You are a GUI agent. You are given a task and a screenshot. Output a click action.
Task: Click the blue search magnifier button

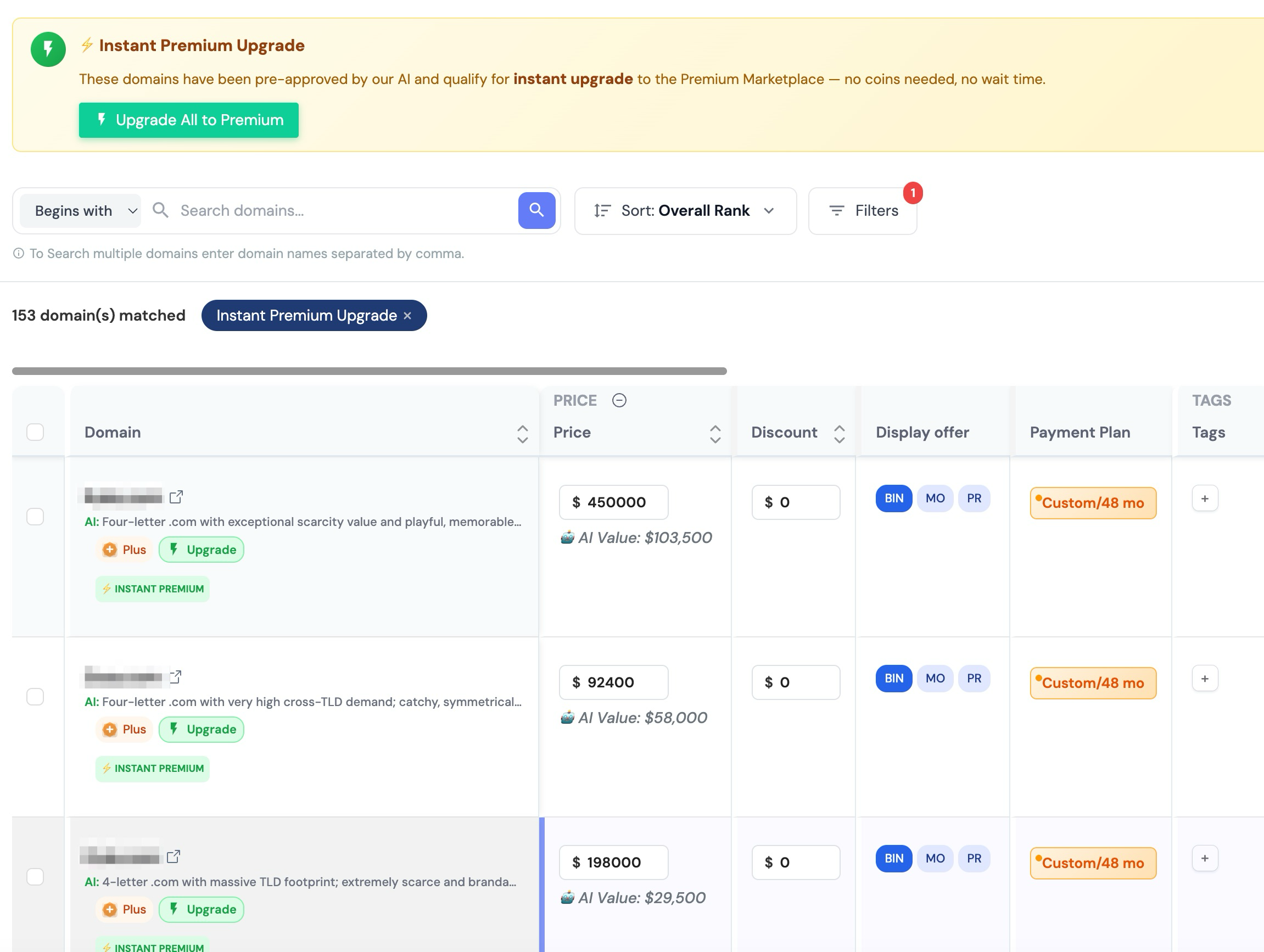point(536,210)
